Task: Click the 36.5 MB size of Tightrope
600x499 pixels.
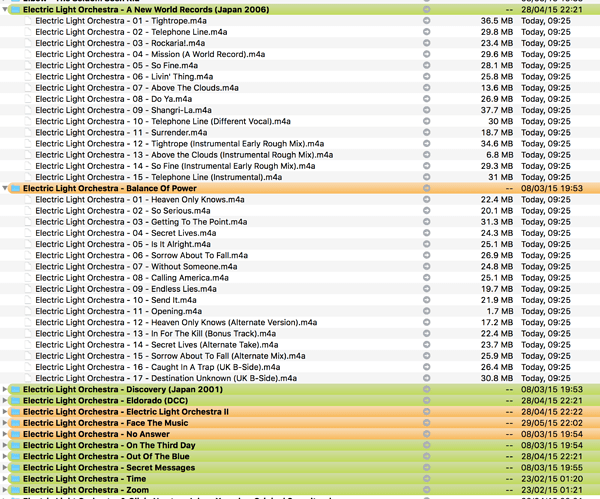Action: [x=497, y=21]
